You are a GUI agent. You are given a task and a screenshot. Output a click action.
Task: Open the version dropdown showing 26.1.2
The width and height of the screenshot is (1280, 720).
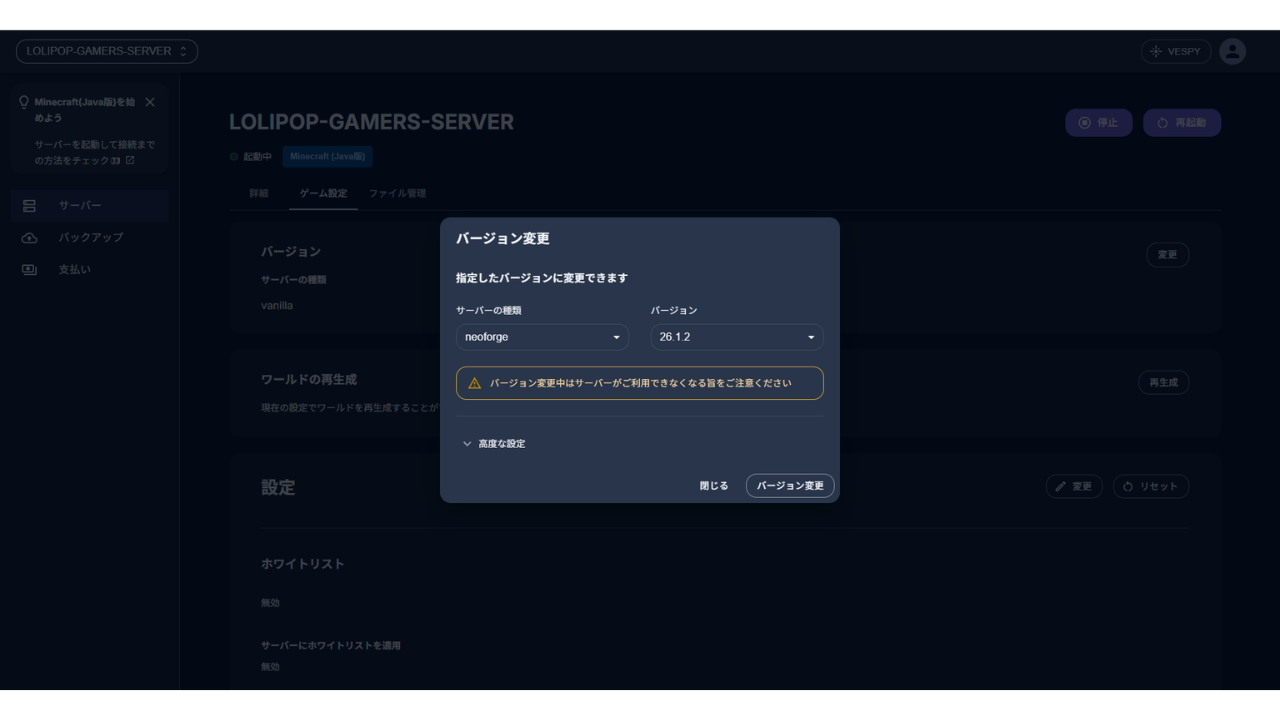(x=737, y=337)
